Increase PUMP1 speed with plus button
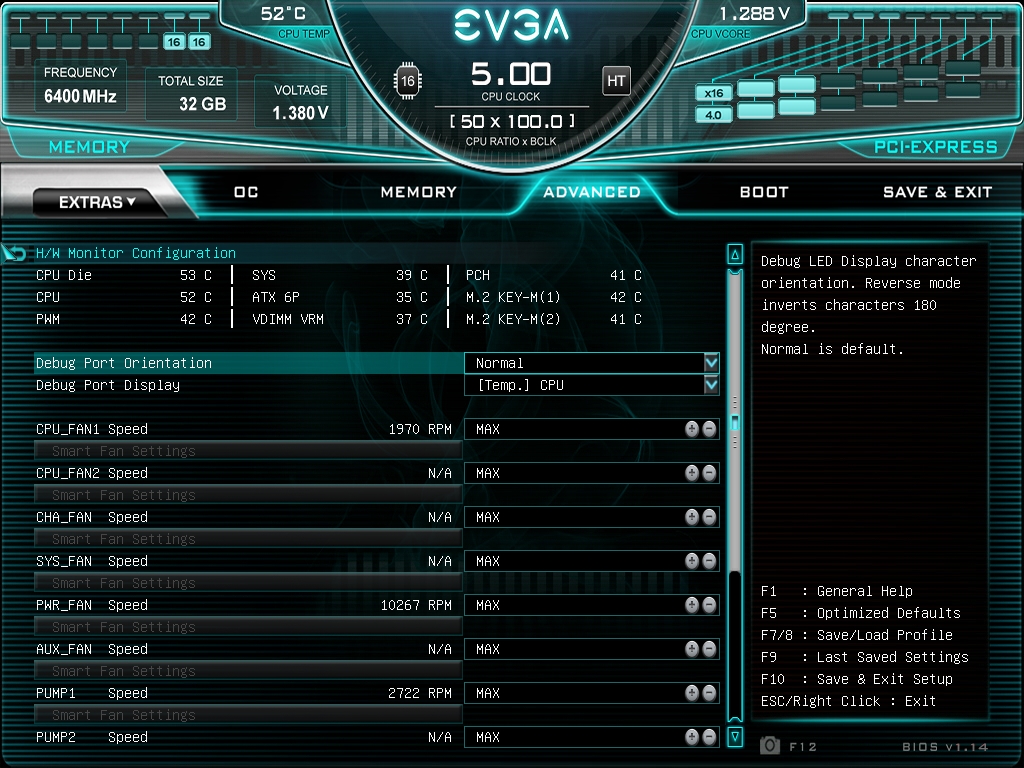Image resolution: width=1024 pixels, height=768 pixels. click(x=692, y=693)
